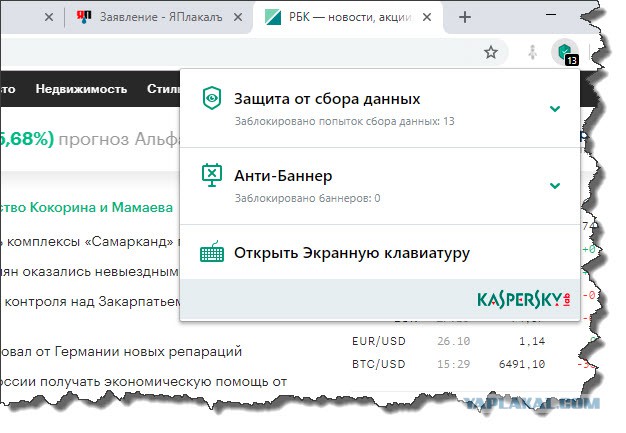Expand the Защита от сбора данных section

click(x=555, y=109)
